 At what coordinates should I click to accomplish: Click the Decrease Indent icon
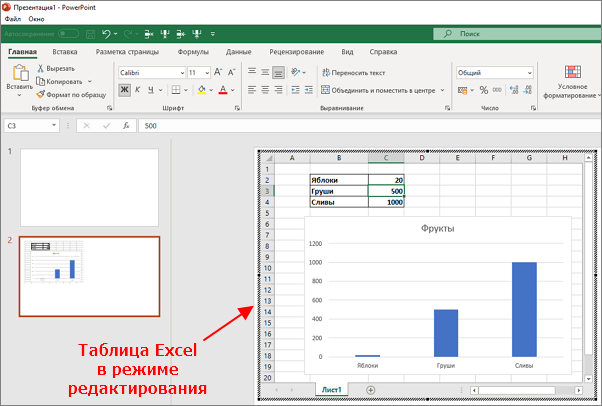pos(295,90)
